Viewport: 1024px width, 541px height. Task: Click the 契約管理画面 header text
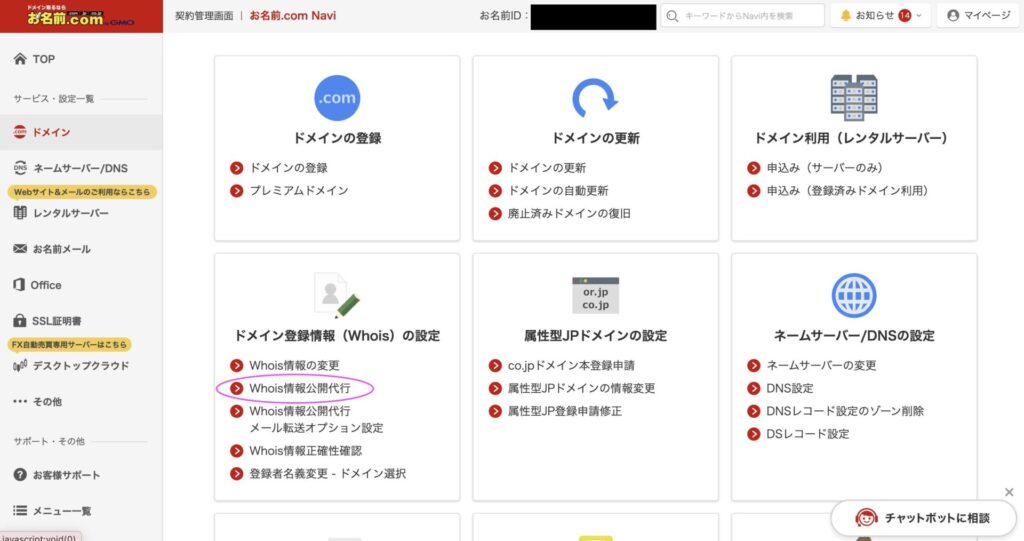click(x=204, y=16)
